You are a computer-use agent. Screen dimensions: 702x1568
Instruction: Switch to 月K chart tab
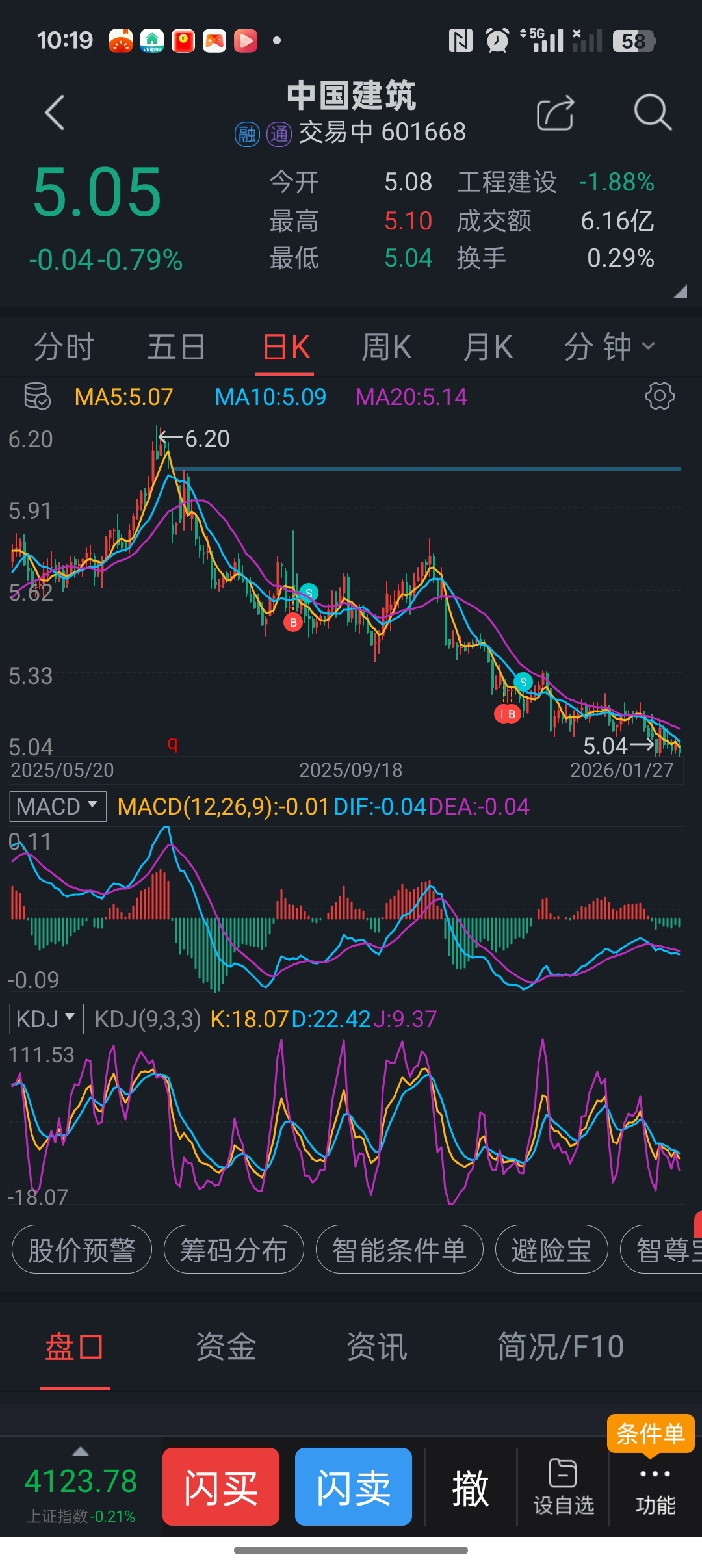(x=487, y=346)
